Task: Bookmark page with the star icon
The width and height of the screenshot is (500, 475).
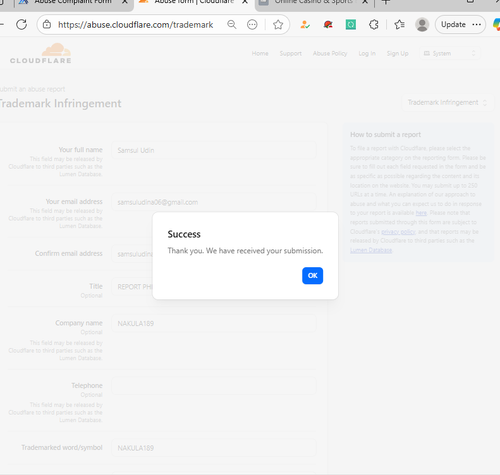Action: (278, 24)
